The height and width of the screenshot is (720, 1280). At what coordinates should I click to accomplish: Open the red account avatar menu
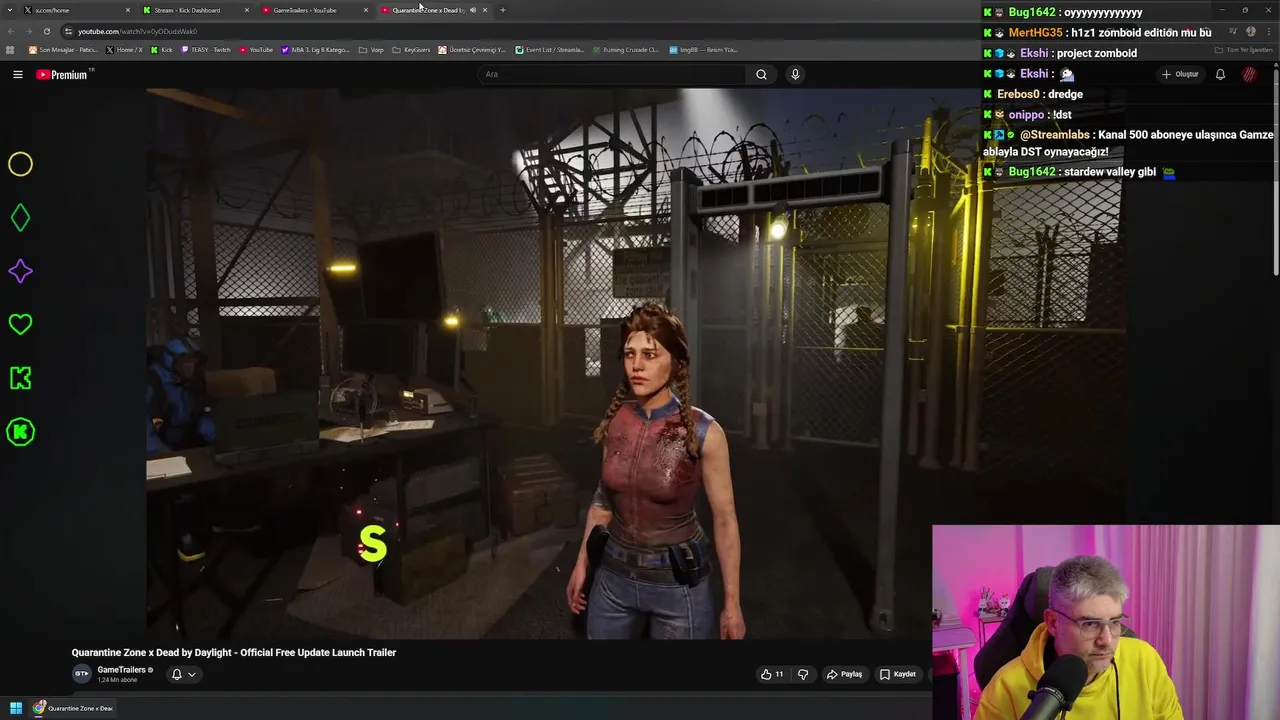pyautogui.click(x=1249, y=74)
